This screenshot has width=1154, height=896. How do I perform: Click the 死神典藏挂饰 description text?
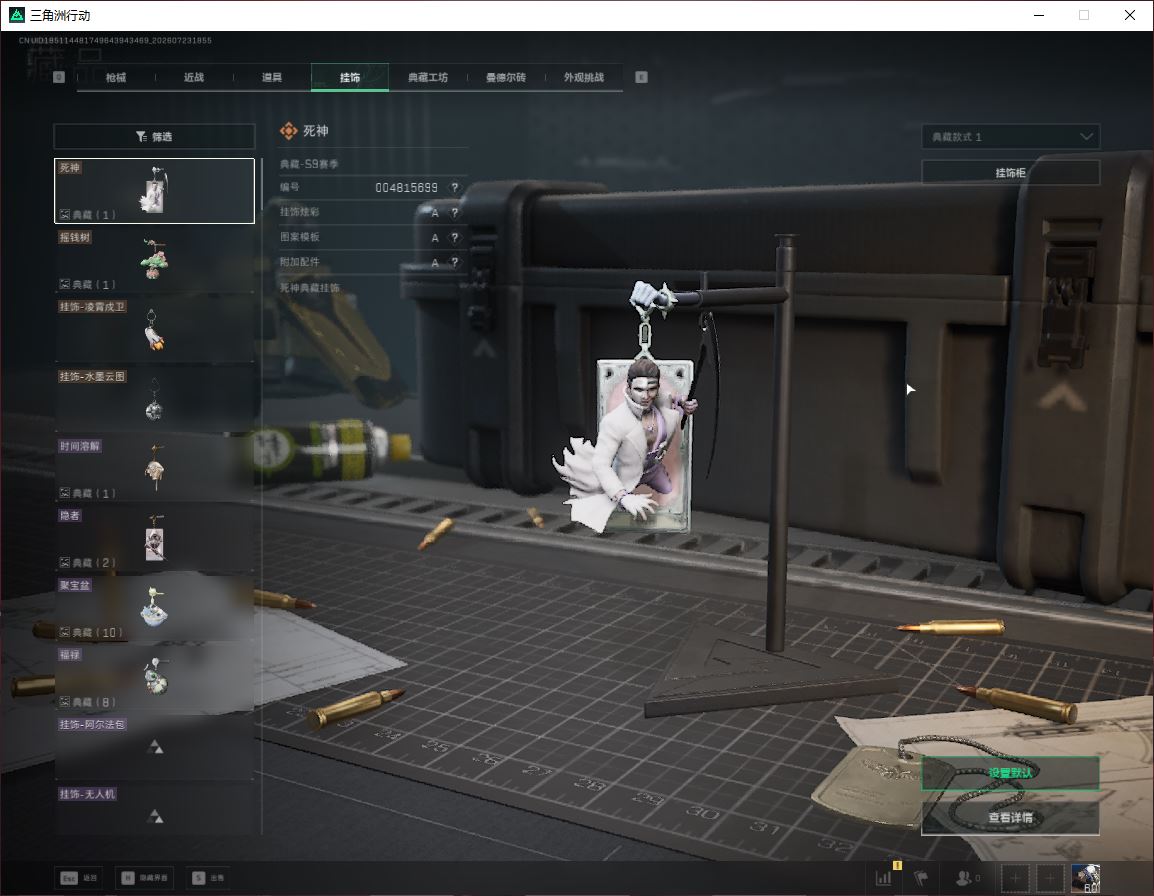coord(310,288)
